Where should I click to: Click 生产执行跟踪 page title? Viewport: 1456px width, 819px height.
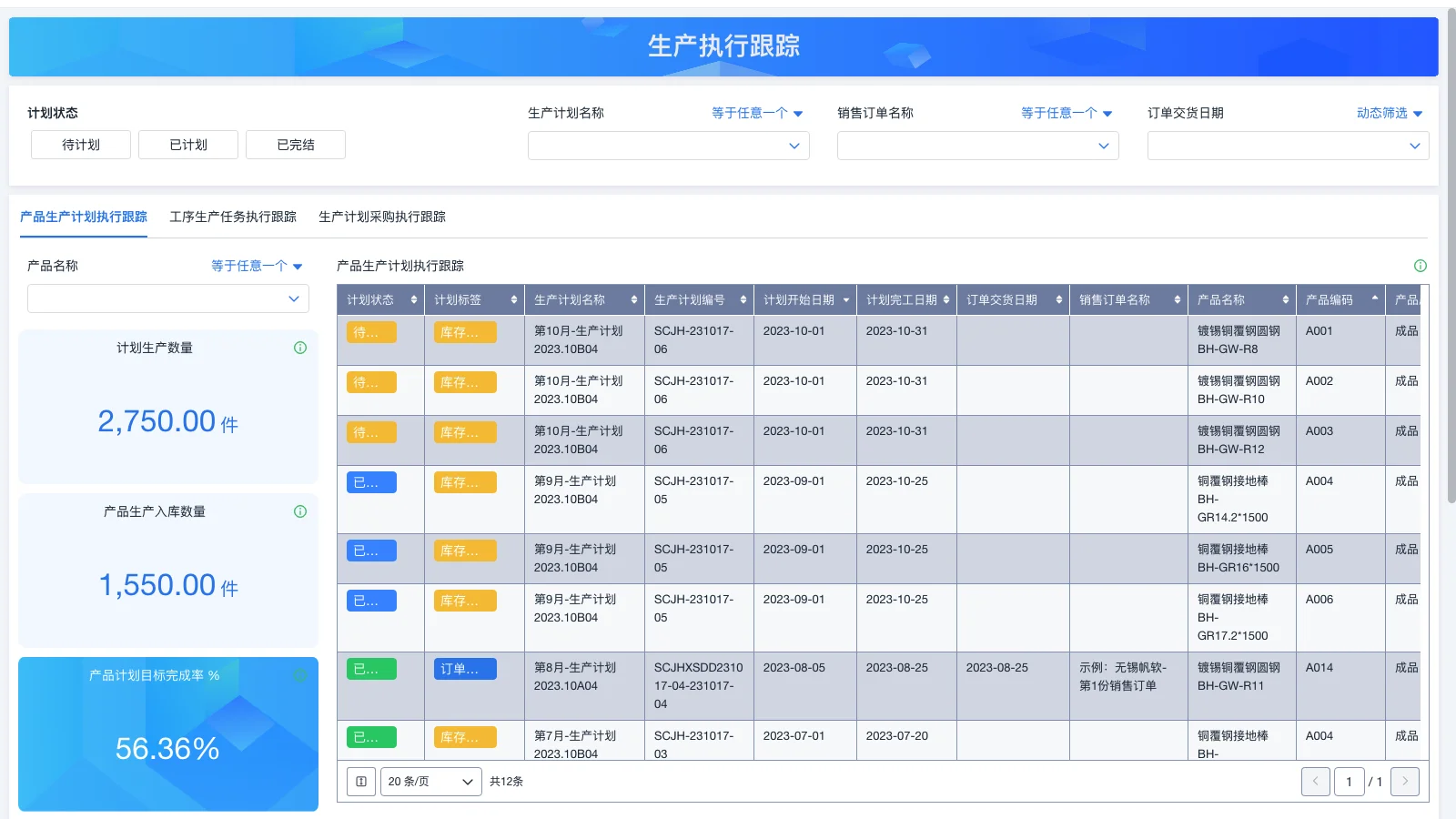tap(724, 45)
